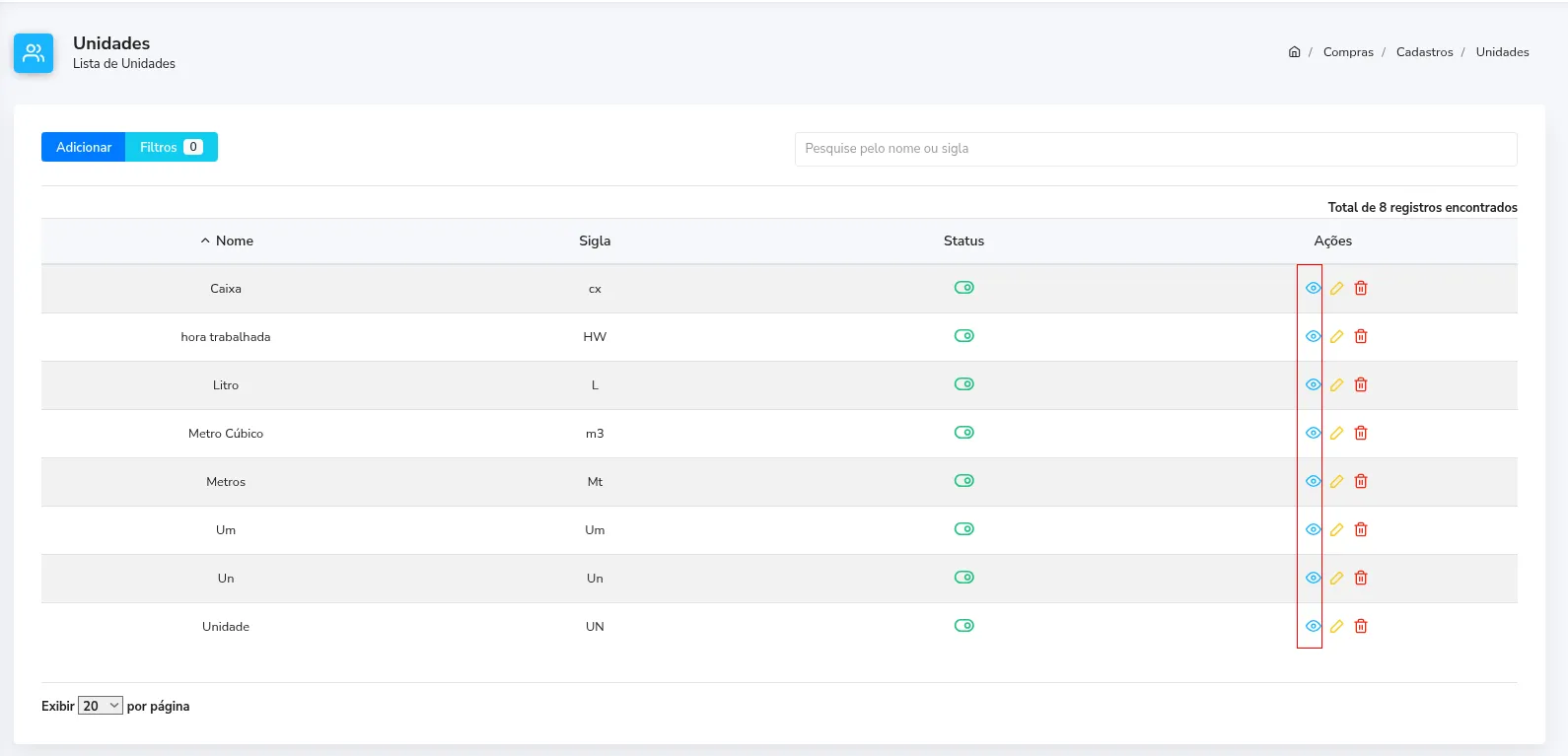
Task: Edit the Caixa unit with pencil icon
Action: [1336, 288]
